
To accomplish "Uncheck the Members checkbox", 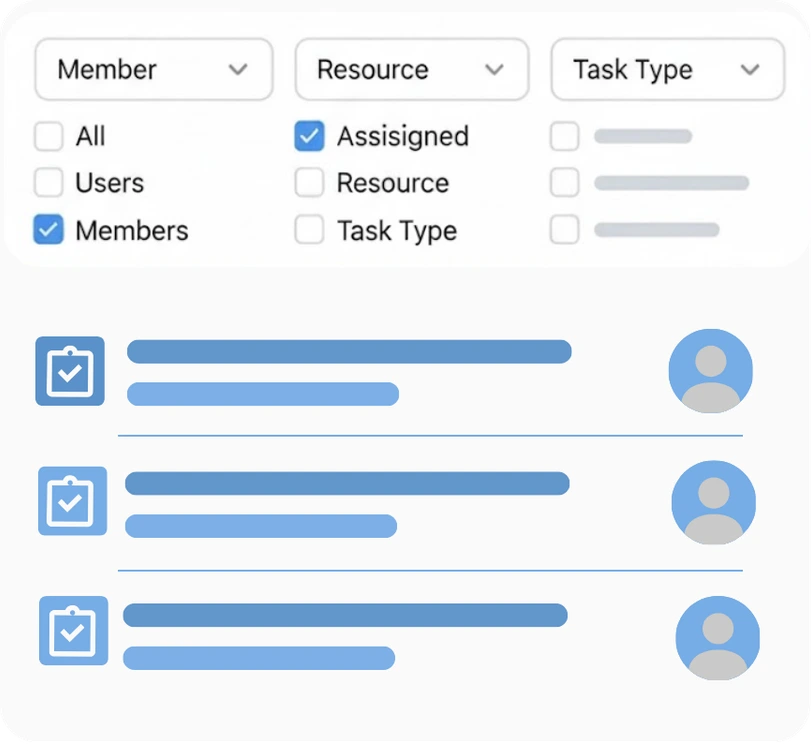I will [x=49, y=230].
